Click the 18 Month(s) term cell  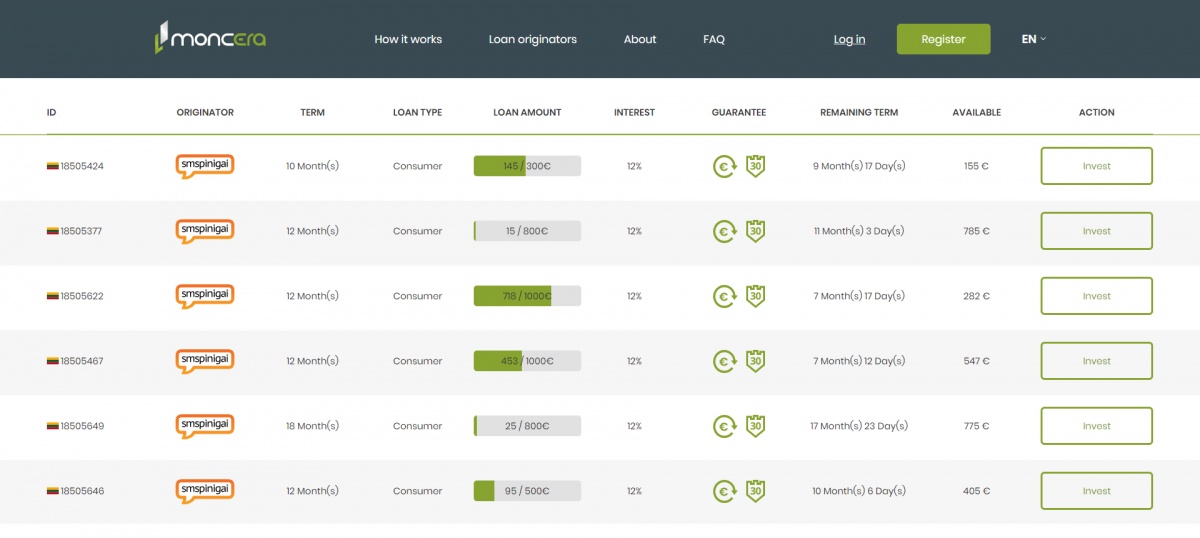point(312,426)
